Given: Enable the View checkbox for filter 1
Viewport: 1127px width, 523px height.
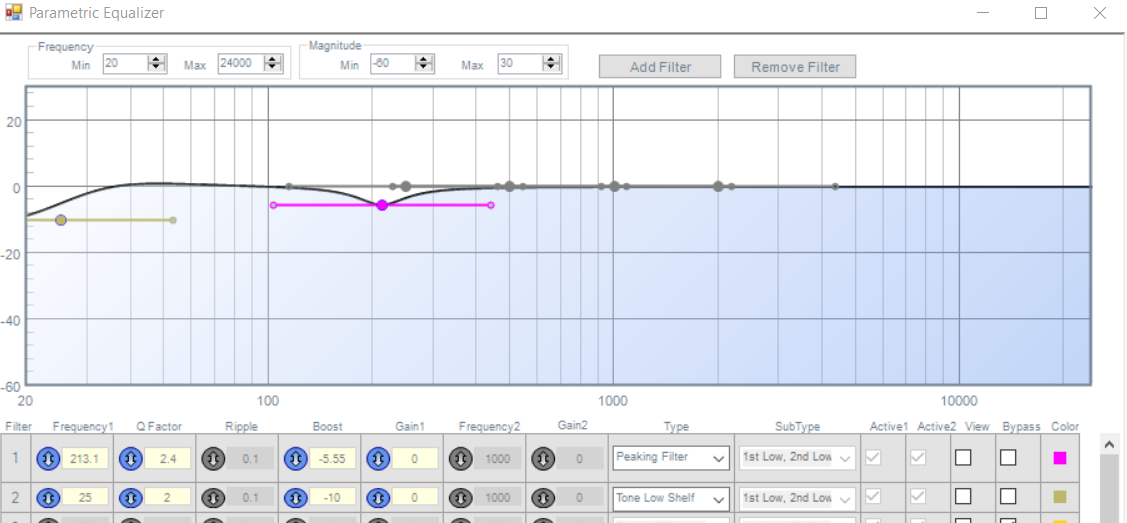Looking at the screenshot, I should tap(963, 458).
